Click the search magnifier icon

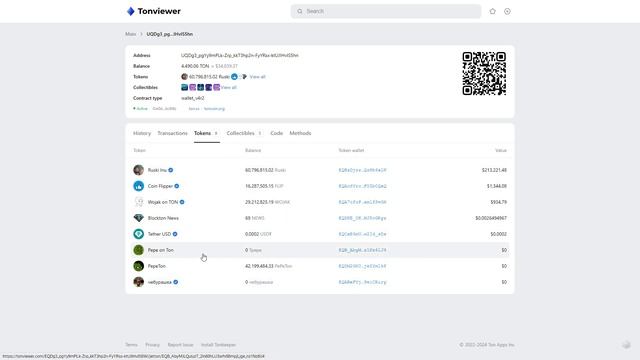pyautogui.click(x=300, y=11)
